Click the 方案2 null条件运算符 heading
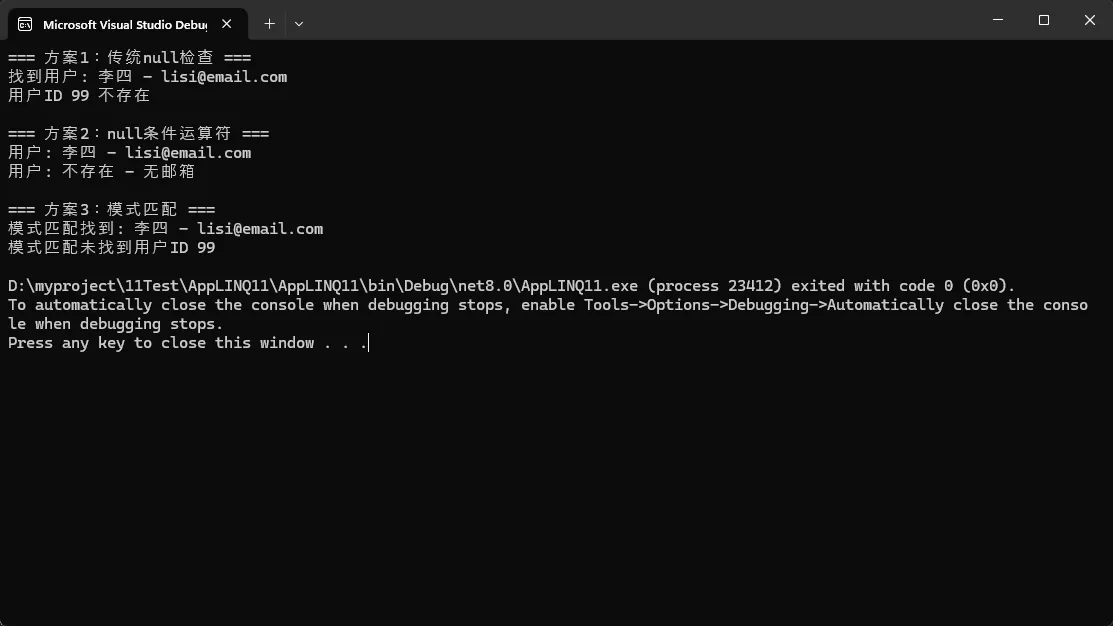 [138, 134]
